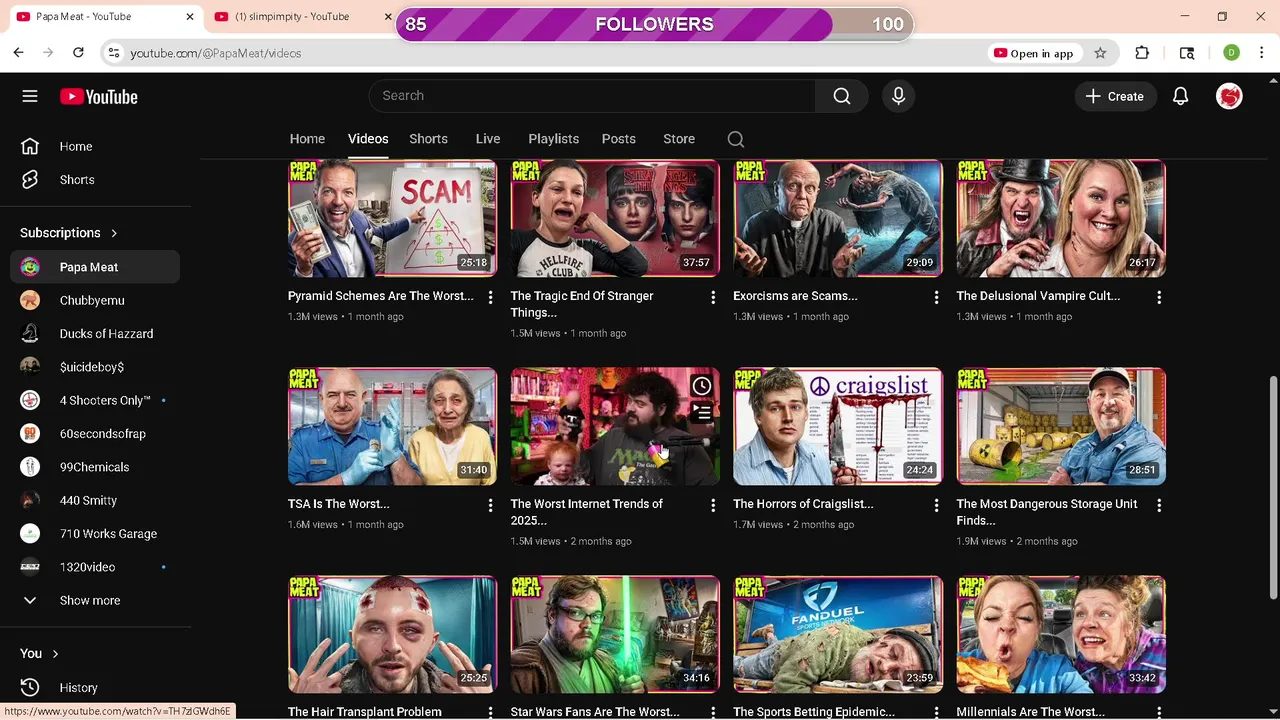Open 1320video subscription
The width and height of the screenshot is (1280, 720).
tap(95, 567)
